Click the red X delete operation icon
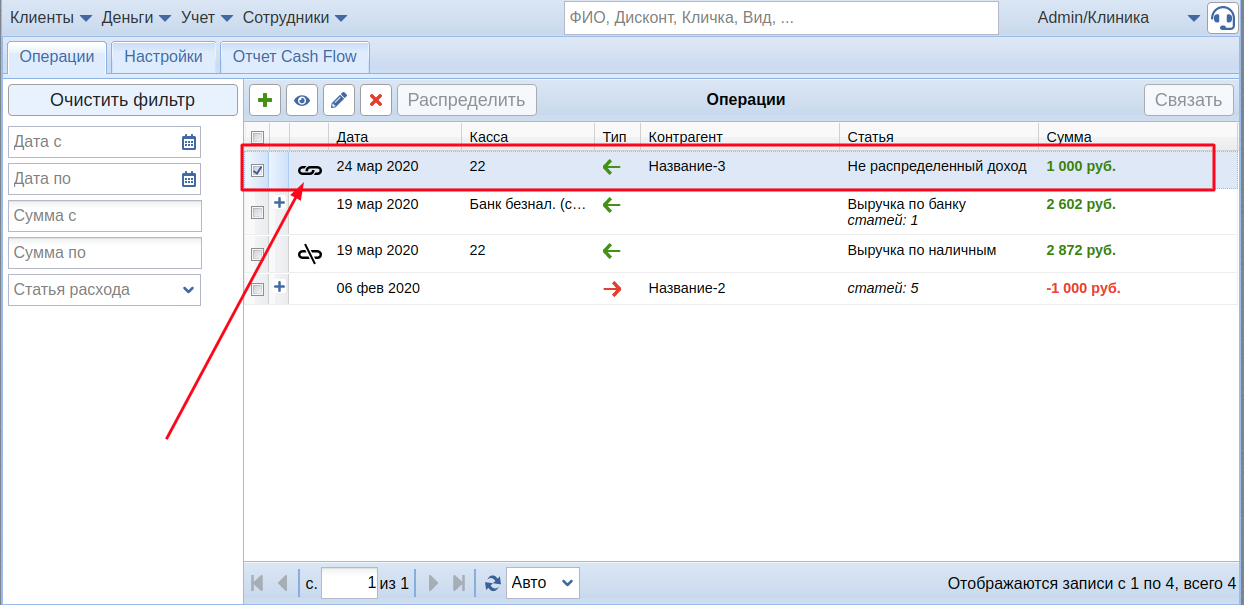This screenshot has width=1244, height=605. tap(376, 100)
